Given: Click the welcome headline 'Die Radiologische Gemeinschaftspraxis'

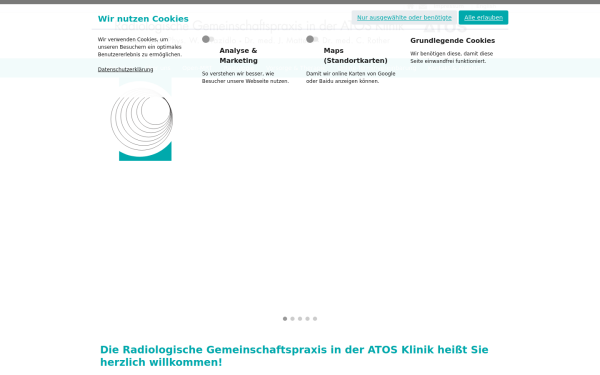Looking at the screenshot, I should pyautogui.click(x=294, y=356).
